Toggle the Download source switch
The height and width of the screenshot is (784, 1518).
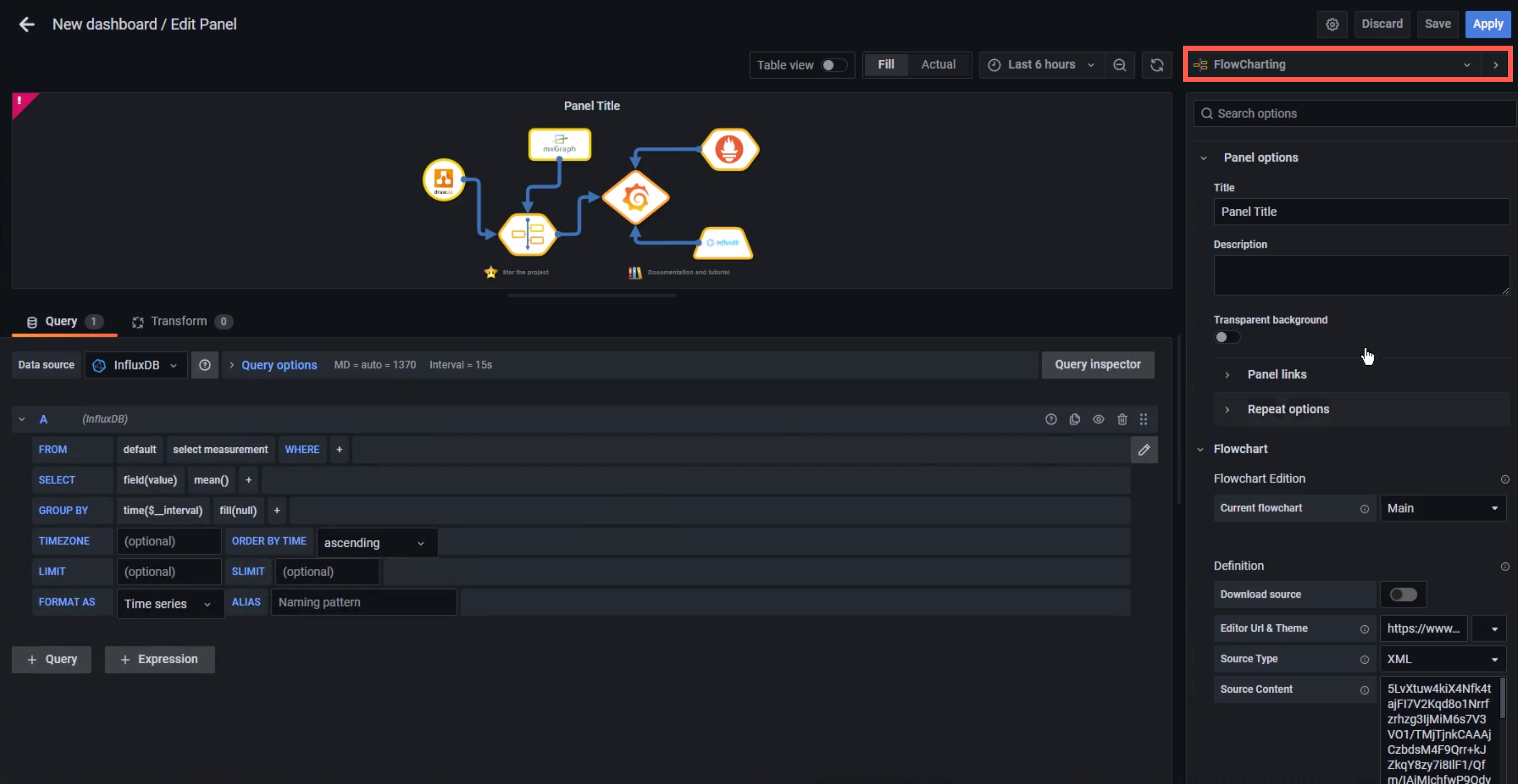[1403, 594]
